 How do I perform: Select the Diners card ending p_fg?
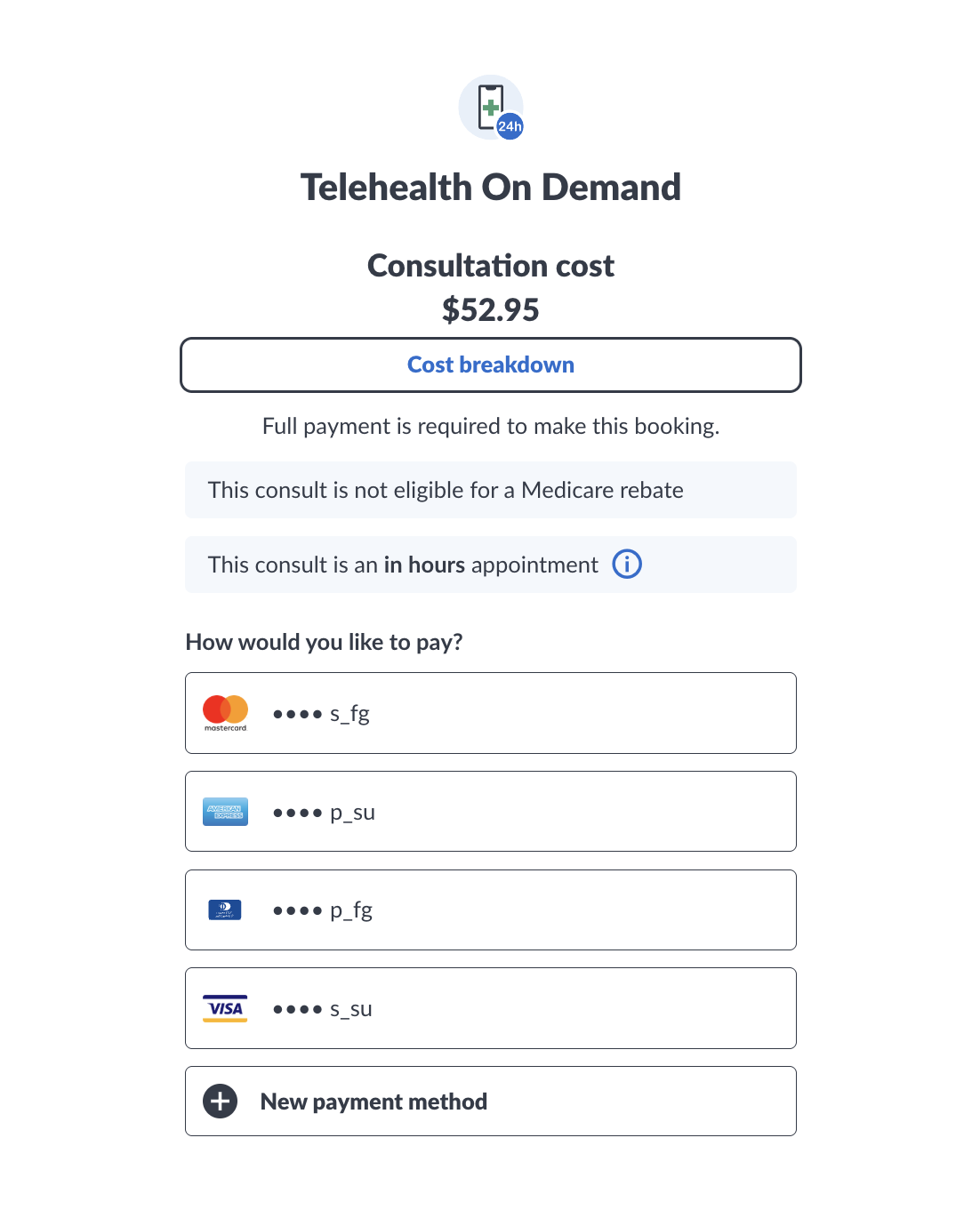pyautogui.click(x=490, y=909)
